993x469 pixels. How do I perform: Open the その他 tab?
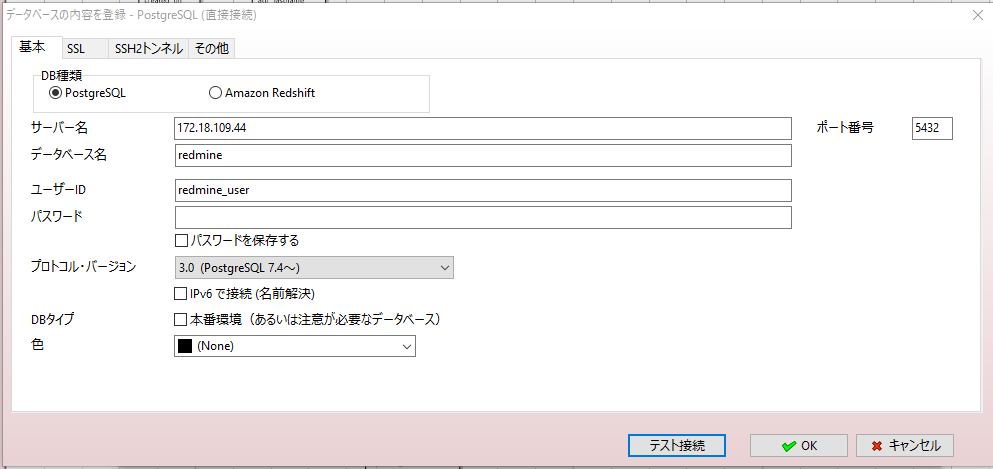[212, 49]
